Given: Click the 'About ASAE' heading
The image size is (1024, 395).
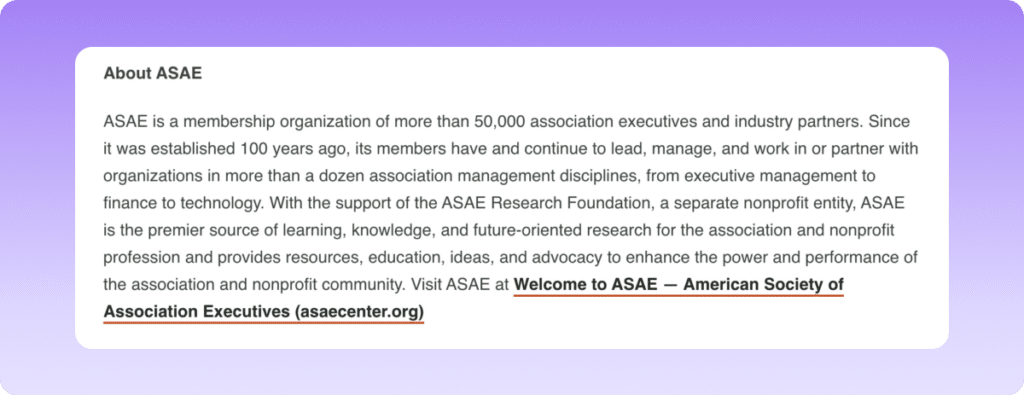Looking at the screenshot, I should pos(153,73).
